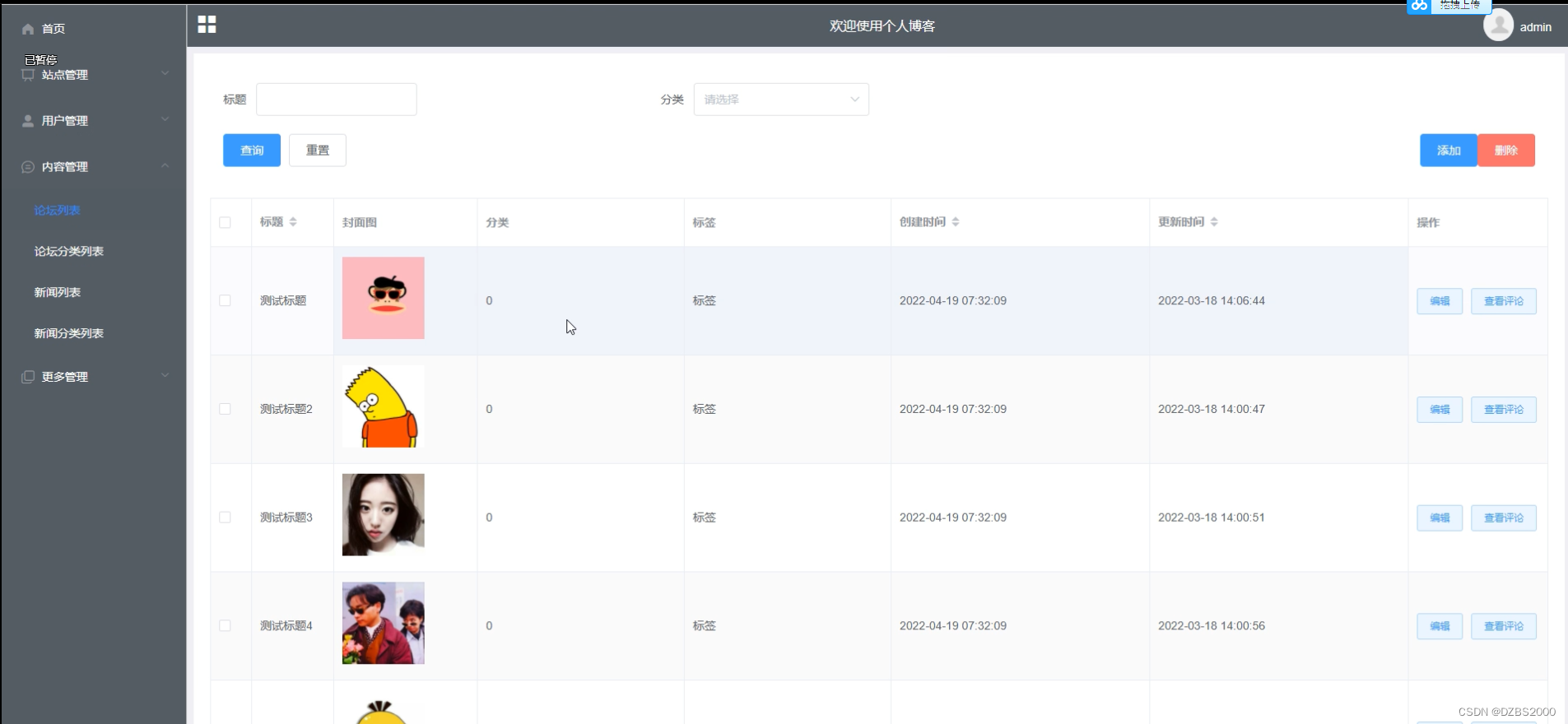Check the row for 测试标题

pos(225,301)
